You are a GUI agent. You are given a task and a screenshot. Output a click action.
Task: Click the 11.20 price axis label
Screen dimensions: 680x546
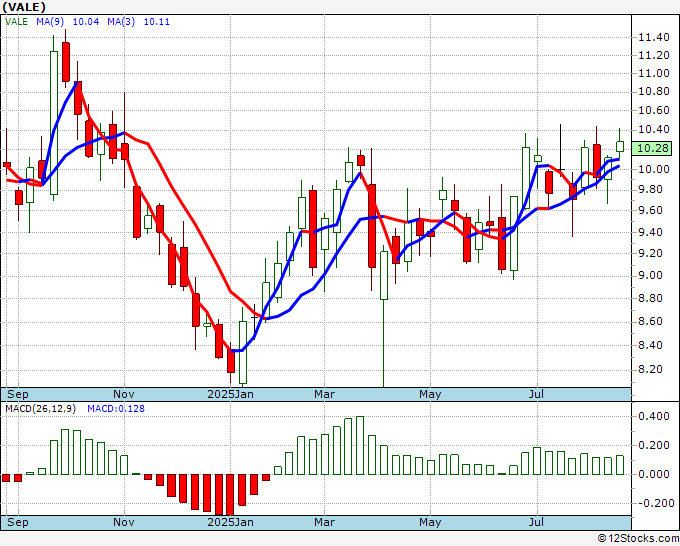(x=654, y=55)
